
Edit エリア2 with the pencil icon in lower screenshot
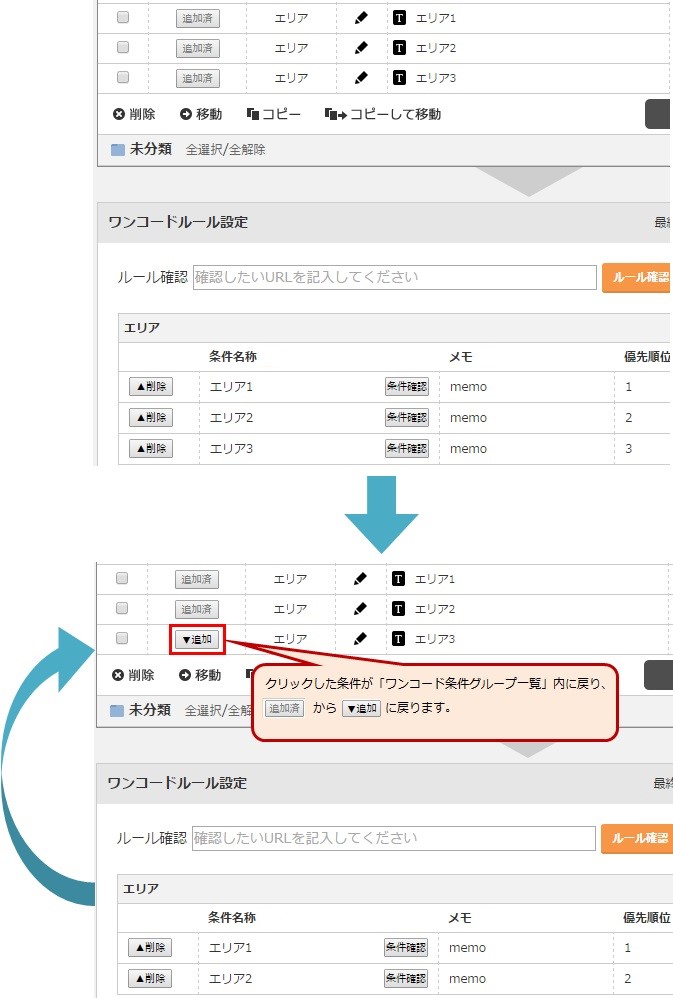coord(360,608)
